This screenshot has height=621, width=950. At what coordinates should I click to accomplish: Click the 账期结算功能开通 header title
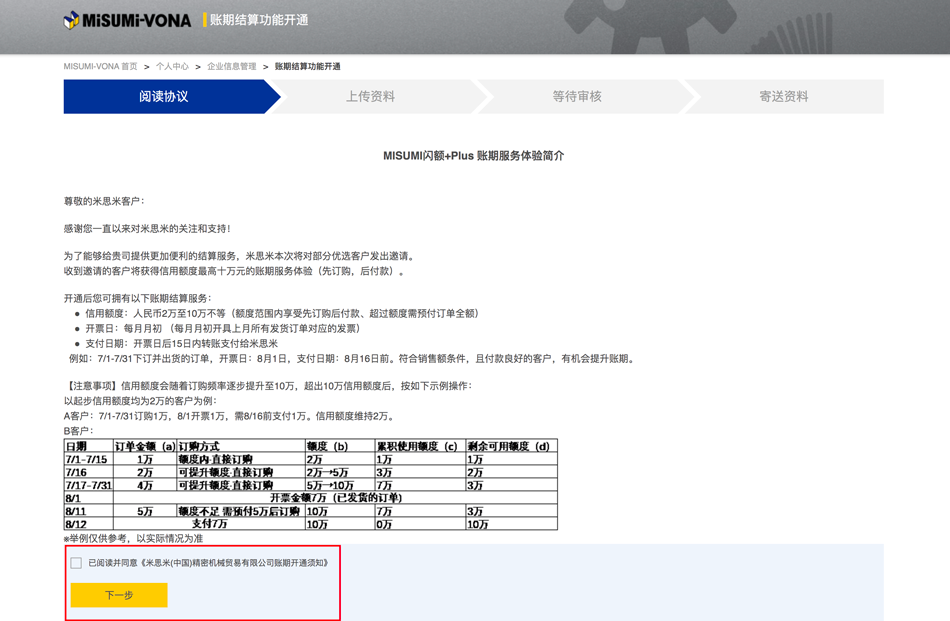(259, 20)
